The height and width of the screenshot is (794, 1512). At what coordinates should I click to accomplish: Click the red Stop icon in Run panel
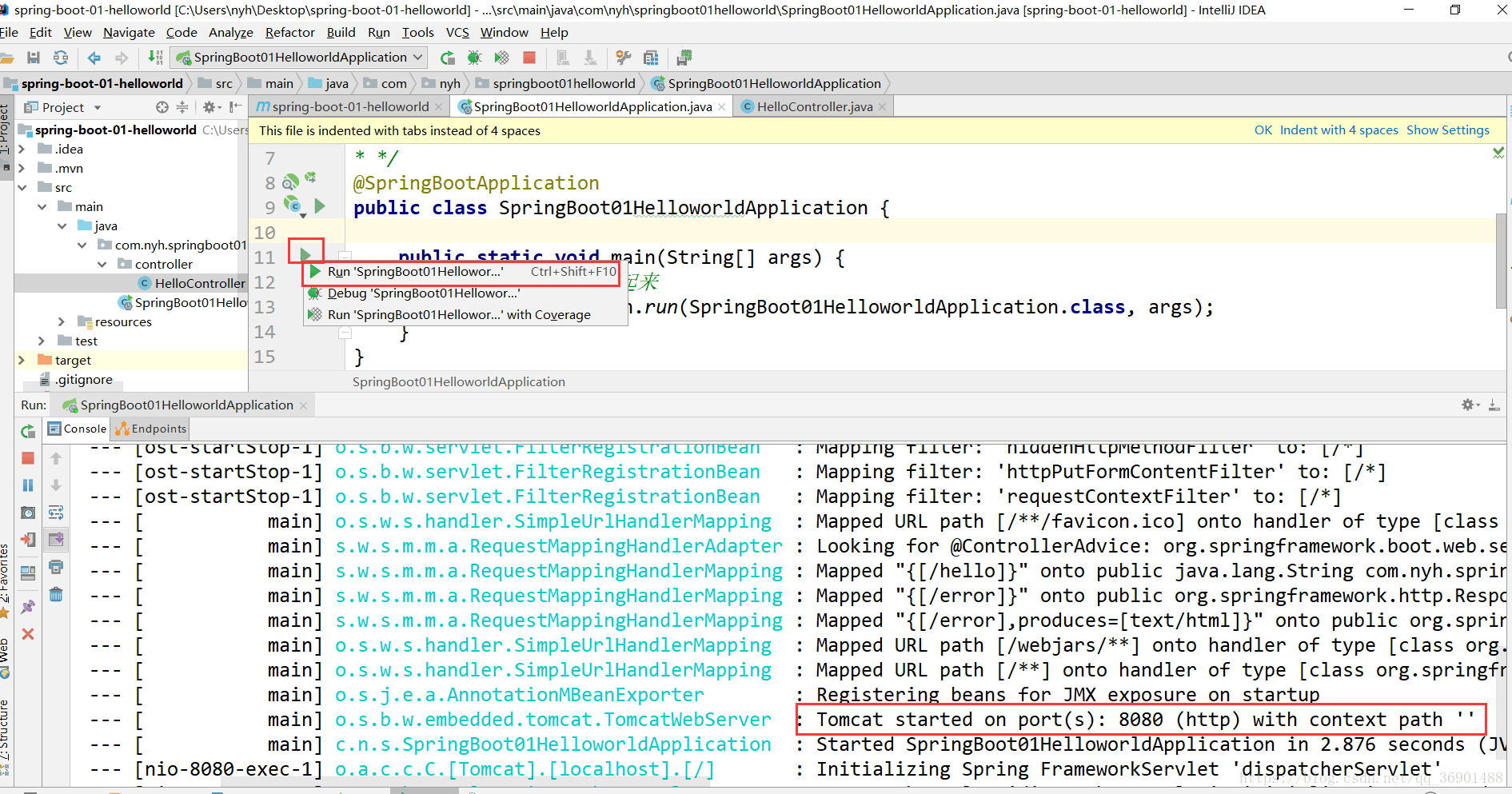28,458
